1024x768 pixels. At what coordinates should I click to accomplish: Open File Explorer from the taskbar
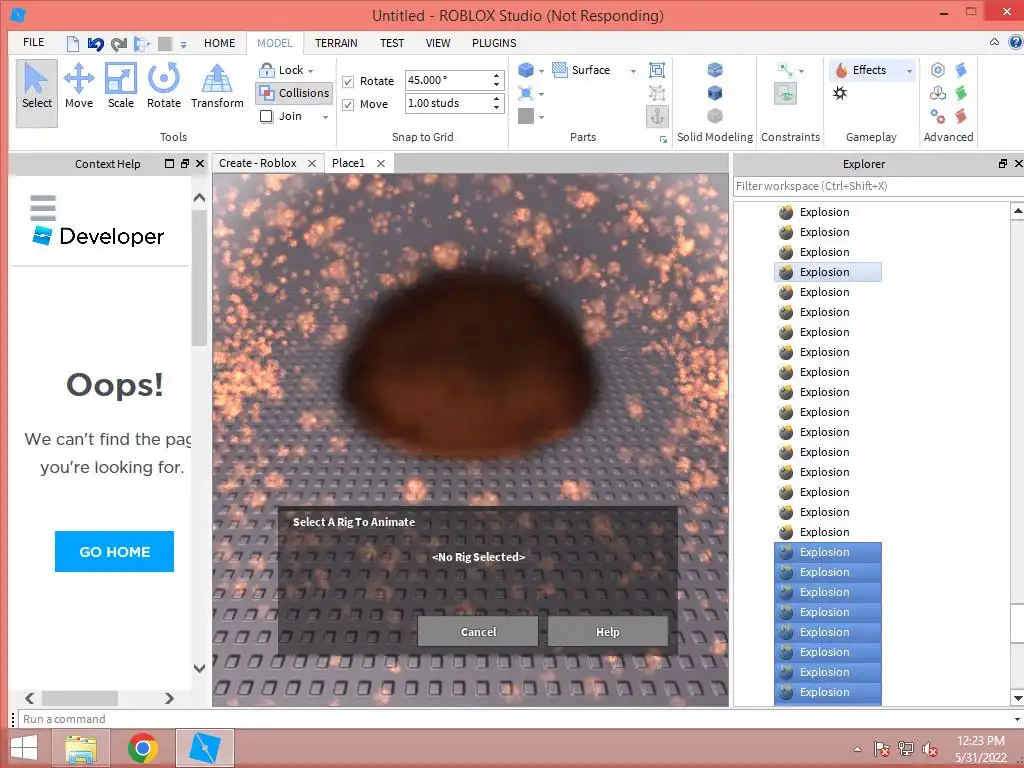point(81,748)
